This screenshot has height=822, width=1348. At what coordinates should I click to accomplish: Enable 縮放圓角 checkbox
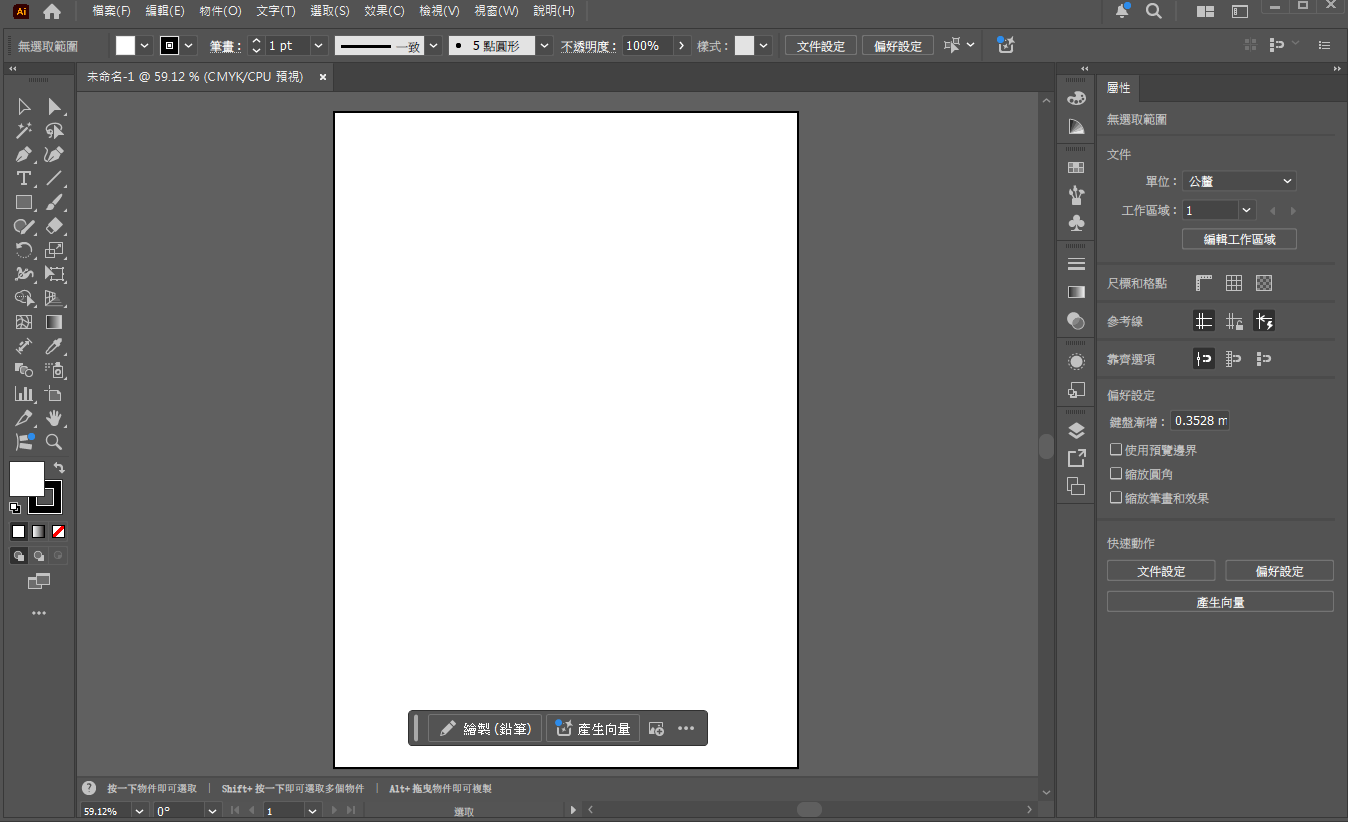point(1116,474)
